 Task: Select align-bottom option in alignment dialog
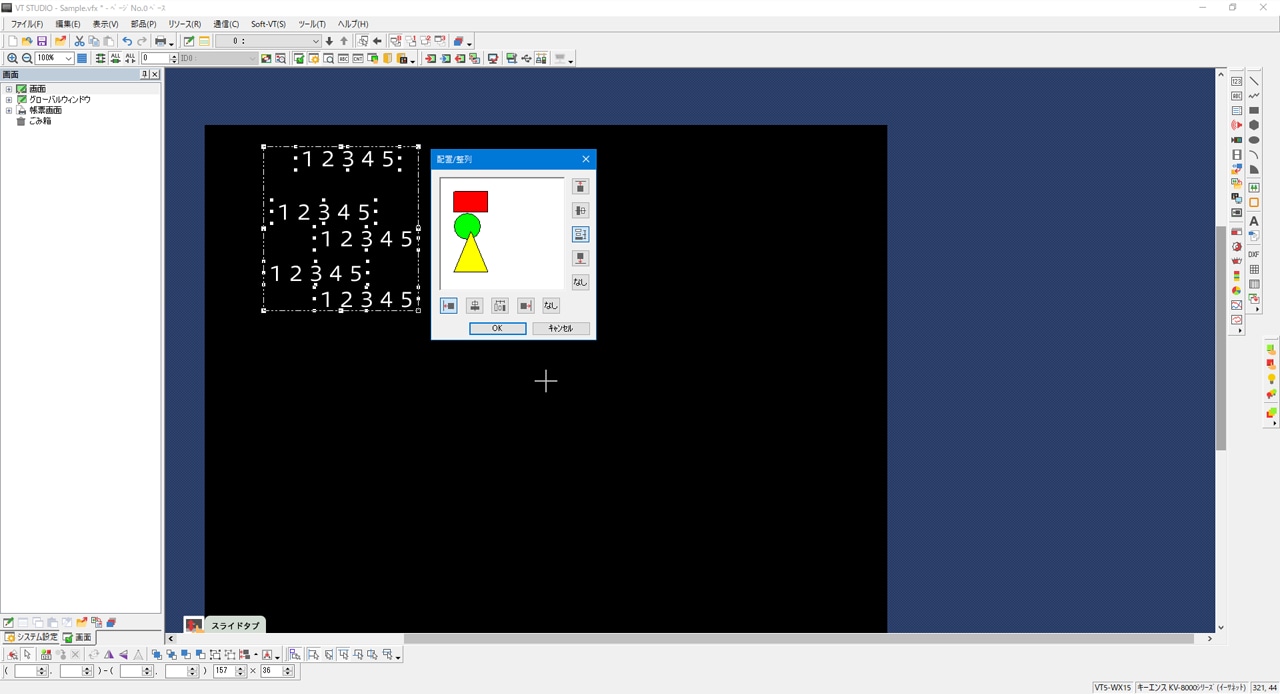click(x=580, y=259)
